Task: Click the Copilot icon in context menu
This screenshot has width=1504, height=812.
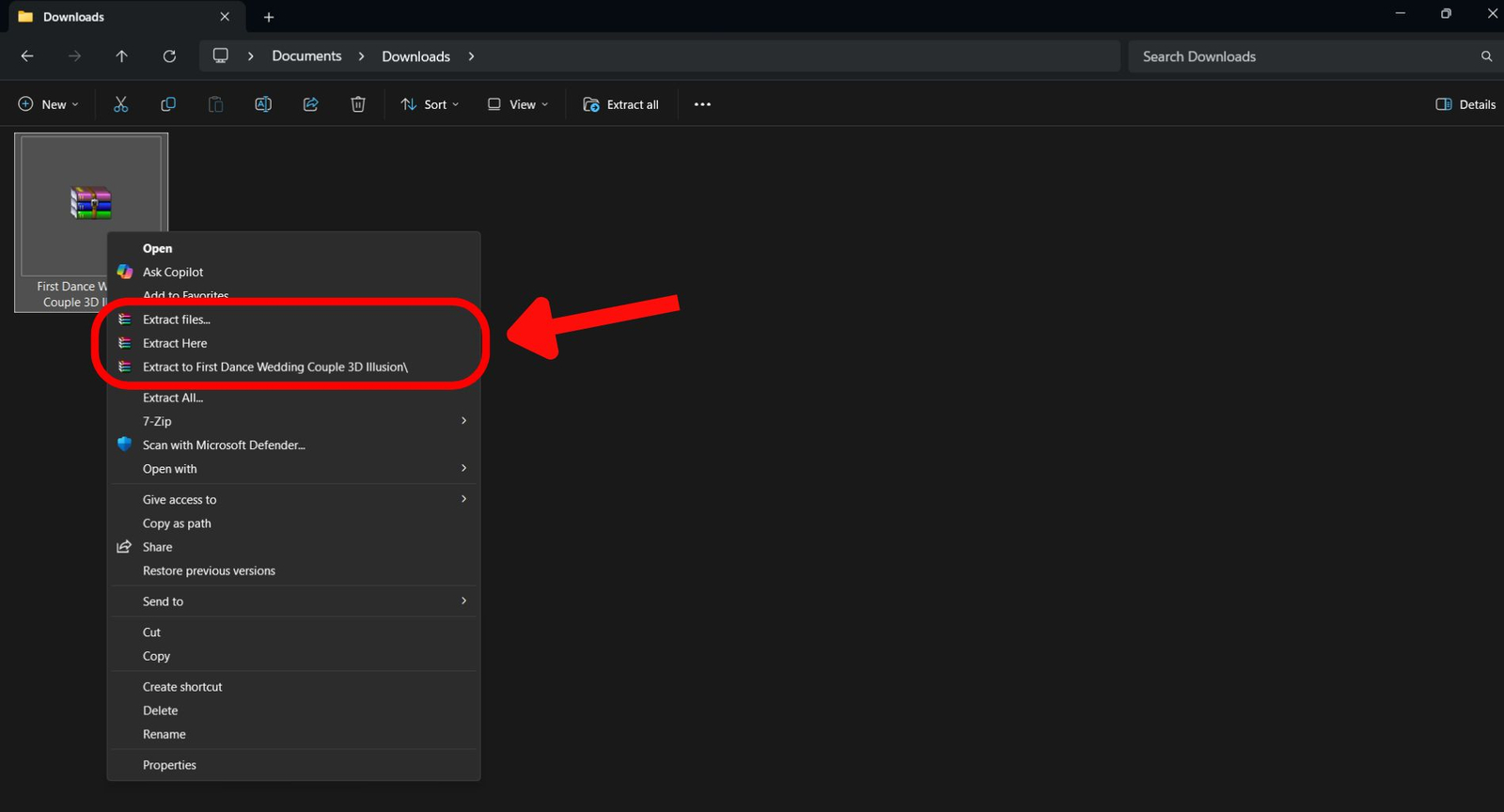Action: pos(124,272)
